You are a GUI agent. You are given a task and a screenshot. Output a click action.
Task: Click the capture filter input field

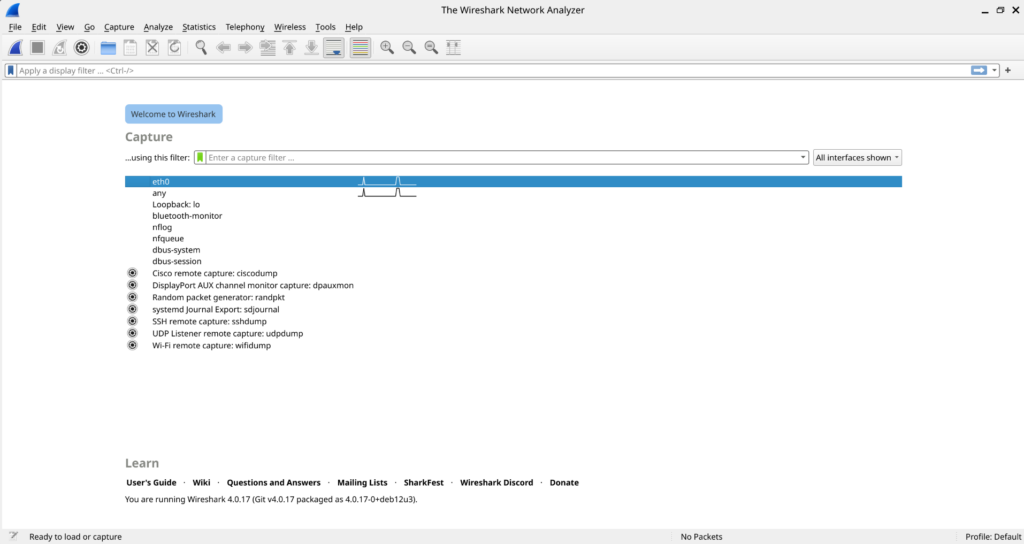click(502, 157)
